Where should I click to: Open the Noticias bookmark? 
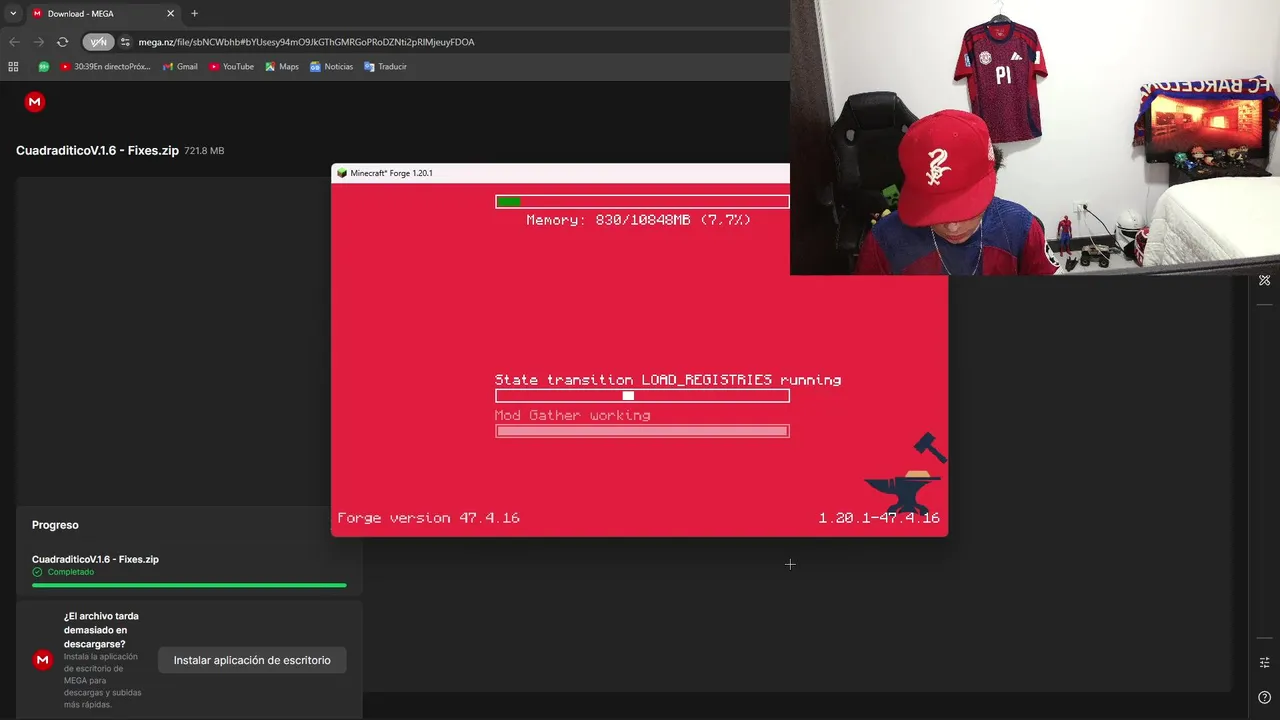(331, 67)
